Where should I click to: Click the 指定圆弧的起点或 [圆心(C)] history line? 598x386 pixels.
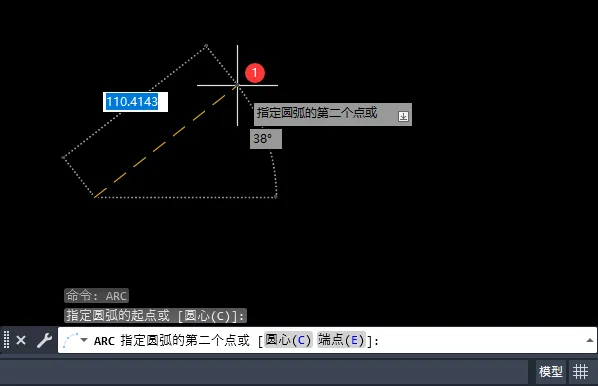pyautogui.click(x=156, y=316)
